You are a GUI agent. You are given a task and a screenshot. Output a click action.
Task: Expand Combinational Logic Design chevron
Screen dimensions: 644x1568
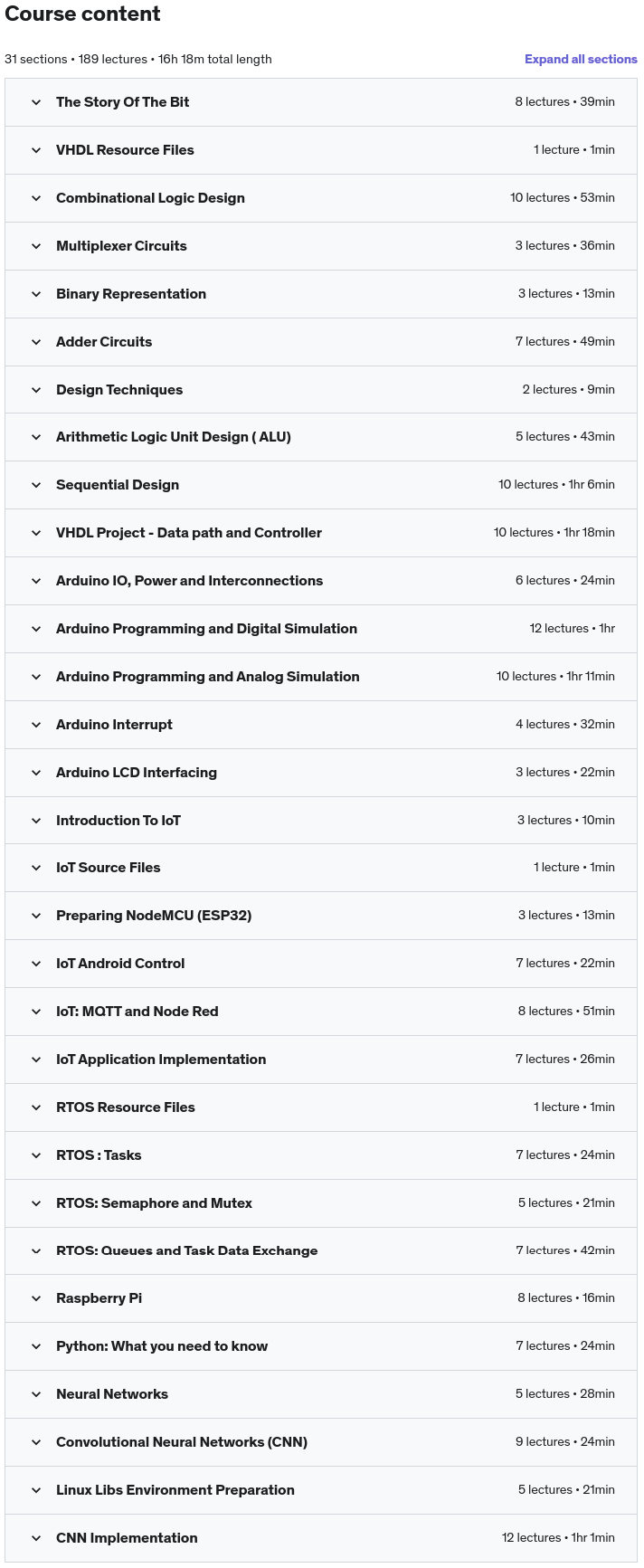click(36, 198)
